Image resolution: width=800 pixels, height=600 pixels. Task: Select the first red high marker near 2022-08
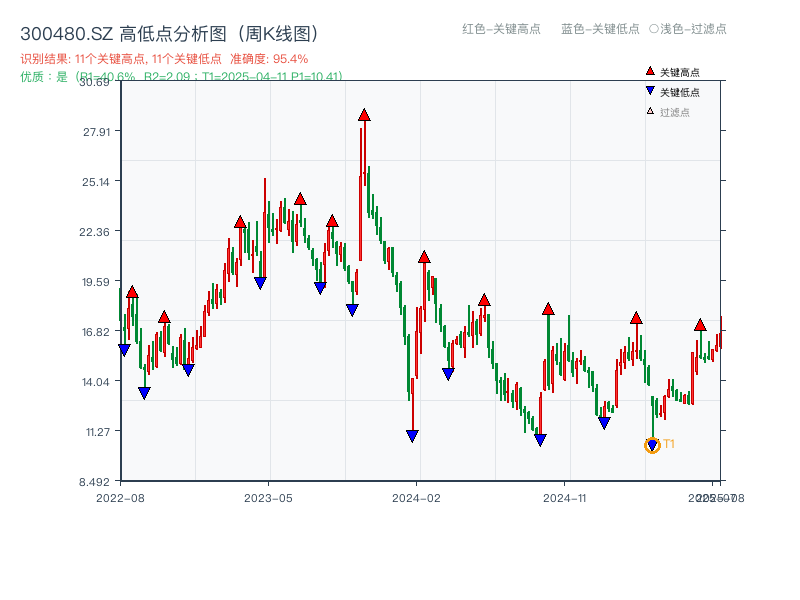click(x=130, y=292)
